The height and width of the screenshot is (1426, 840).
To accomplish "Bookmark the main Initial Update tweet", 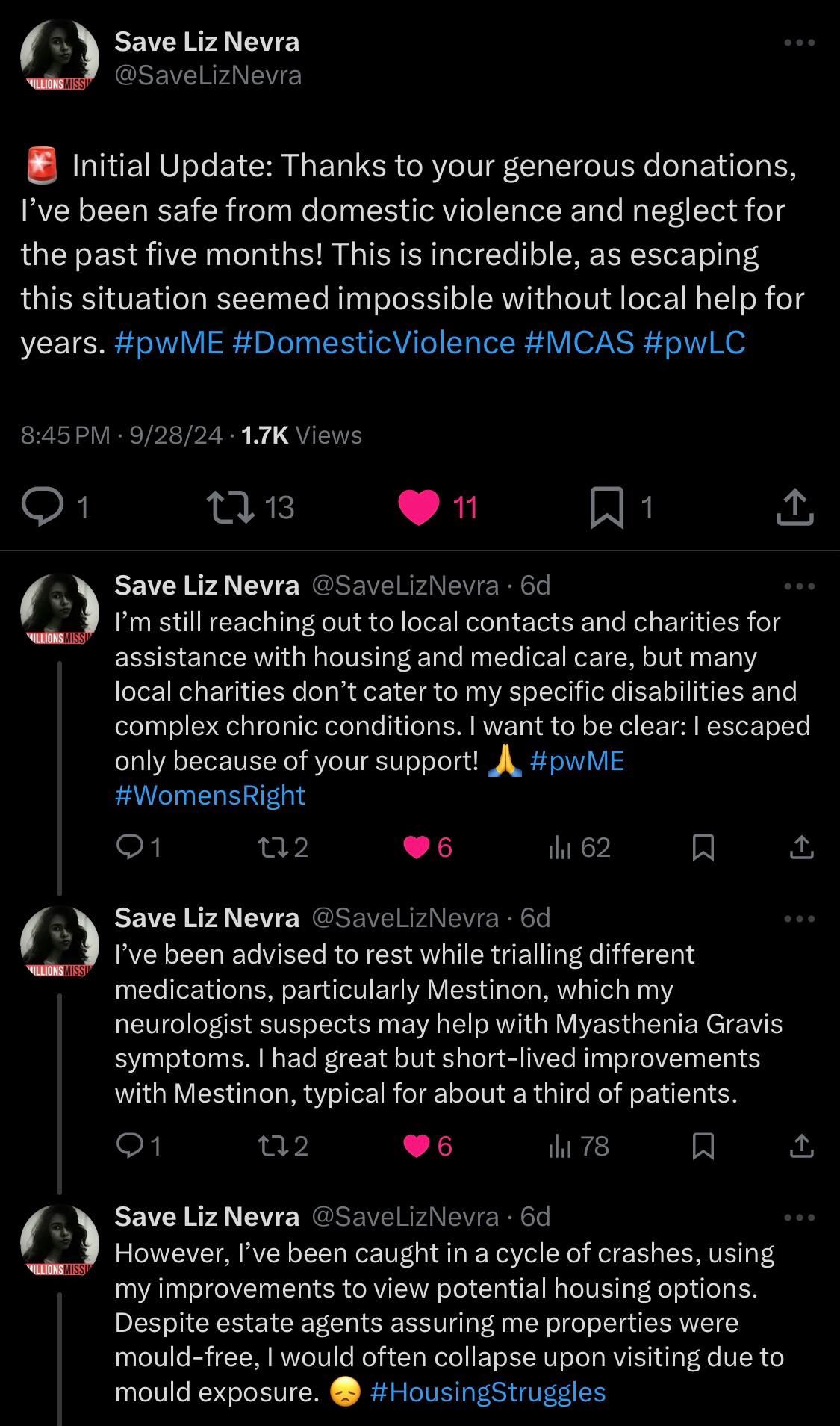I will 607,508.
